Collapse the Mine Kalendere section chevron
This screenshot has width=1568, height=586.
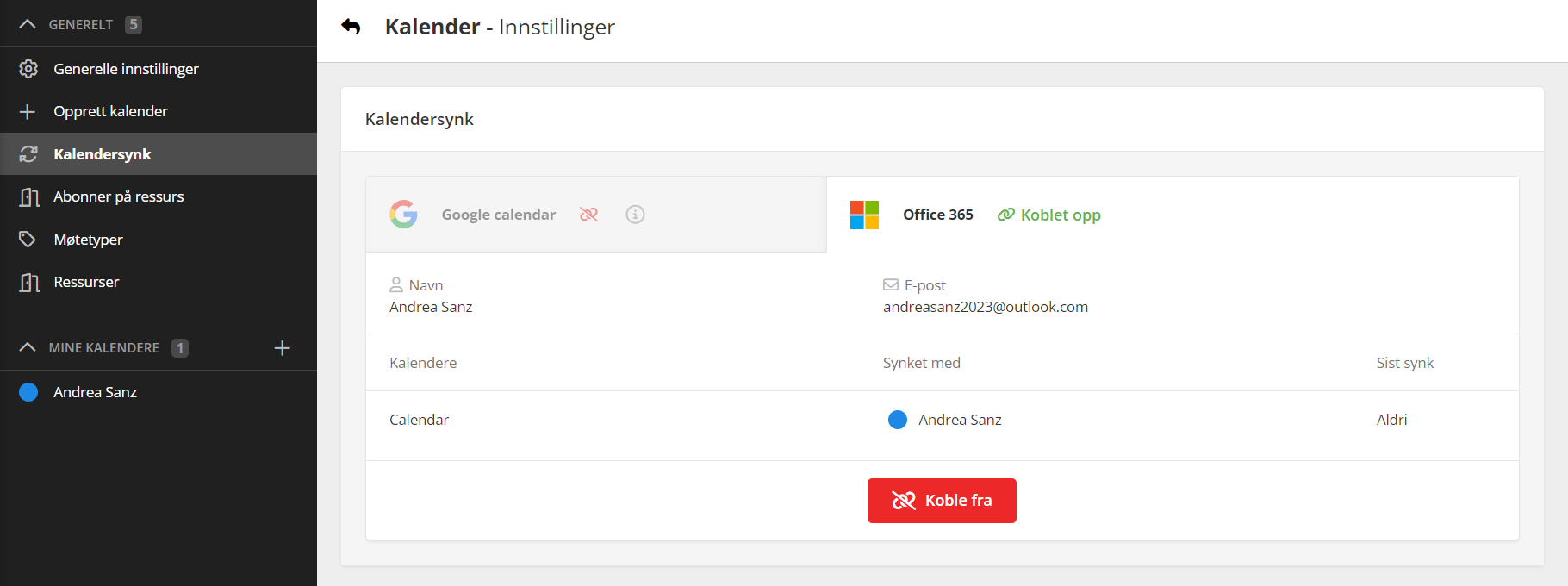pyautogui.click(x=28, y=348)
